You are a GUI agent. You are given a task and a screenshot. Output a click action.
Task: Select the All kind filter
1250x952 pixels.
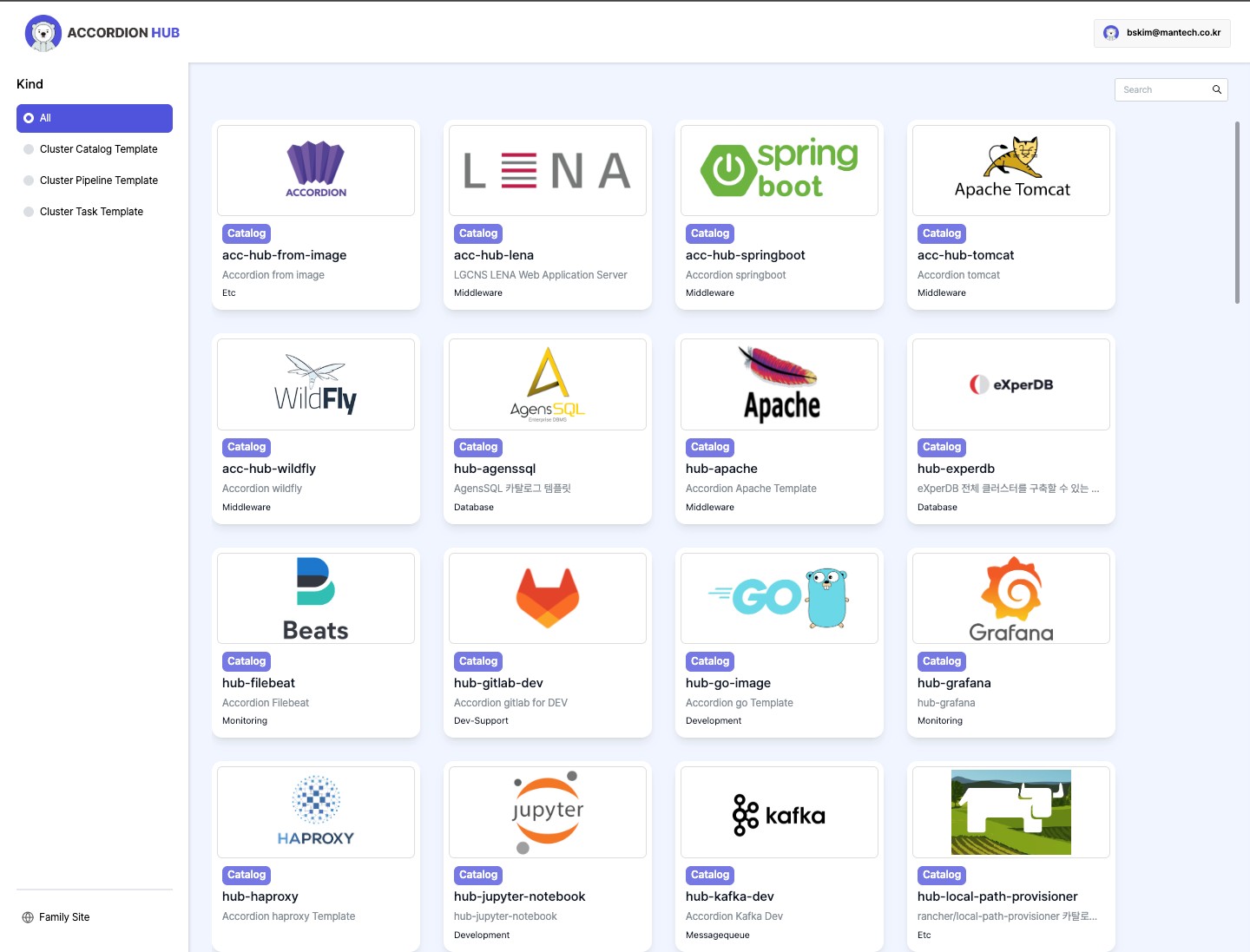pyautogui.click(x=95, y=118)
